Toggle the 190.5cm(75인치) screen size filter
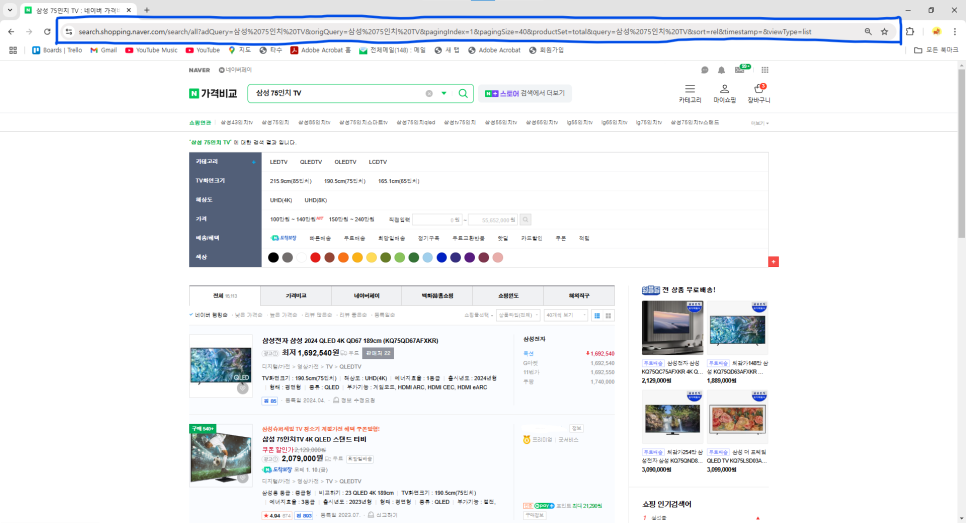This screenshot has width=966, height=523. click(344, 181)
